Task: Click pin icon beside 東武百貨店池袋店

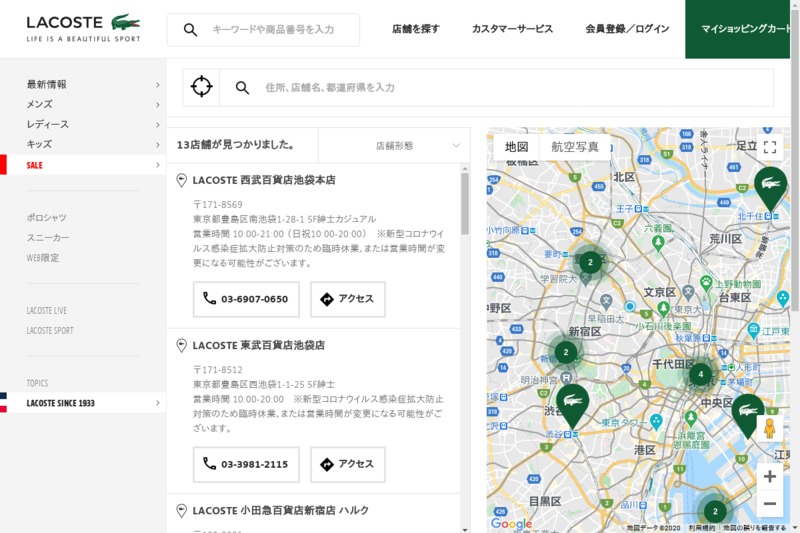Action: 181,345
